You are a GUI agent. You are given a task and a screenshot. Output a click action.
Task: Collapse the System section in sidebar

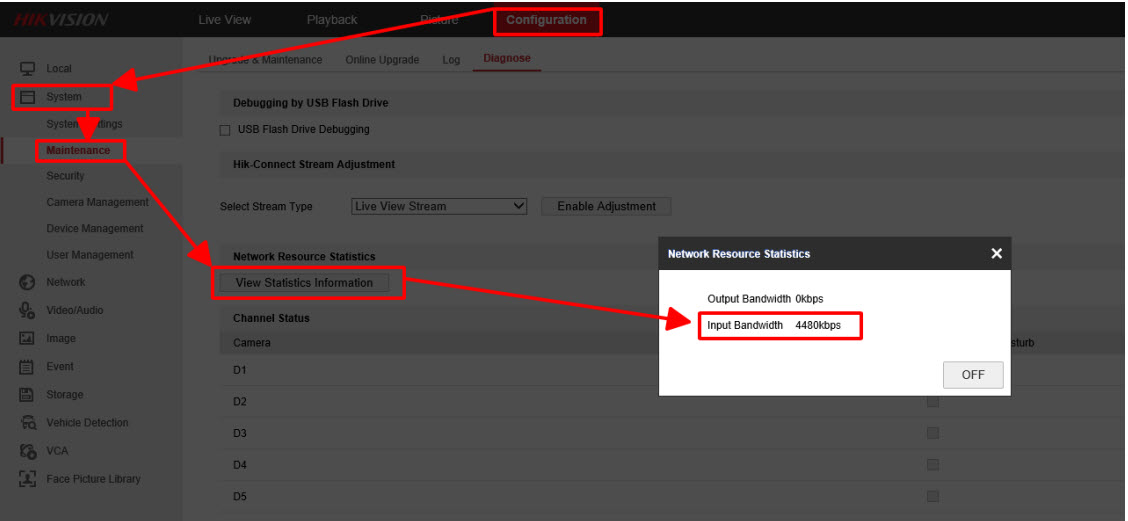tap(63, 97)
